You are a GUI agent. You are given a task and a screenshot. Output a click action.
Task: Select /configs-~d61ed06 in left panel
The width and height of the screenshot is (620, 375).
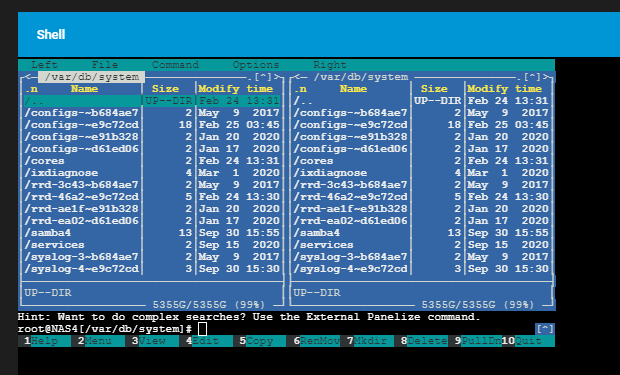point(152,149)
